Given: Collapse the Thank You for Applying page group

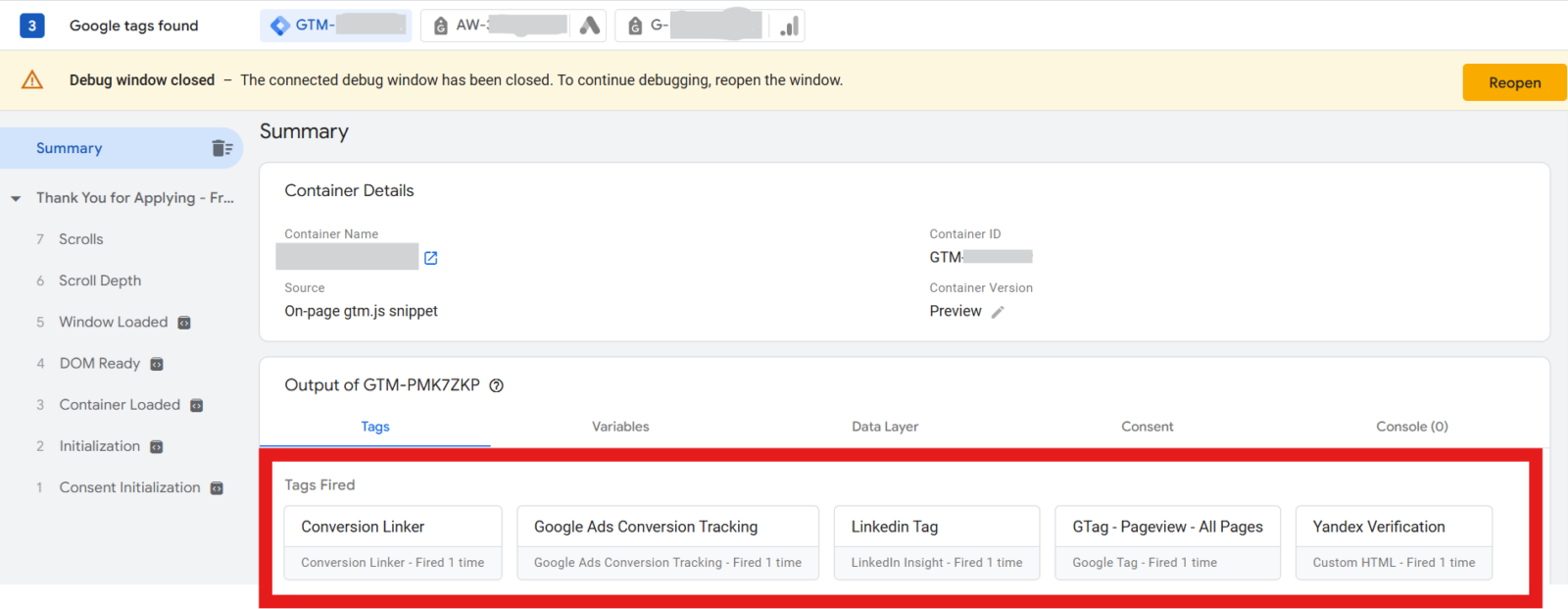Looking at the screenshot, I should pyautogui.click(x=16, y=198).
